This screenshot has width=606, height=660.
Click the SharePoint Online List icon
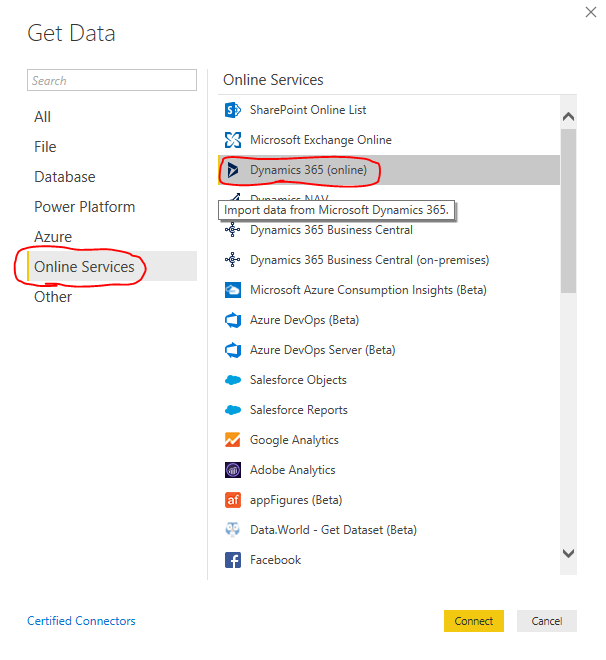[x=233, y=110]
